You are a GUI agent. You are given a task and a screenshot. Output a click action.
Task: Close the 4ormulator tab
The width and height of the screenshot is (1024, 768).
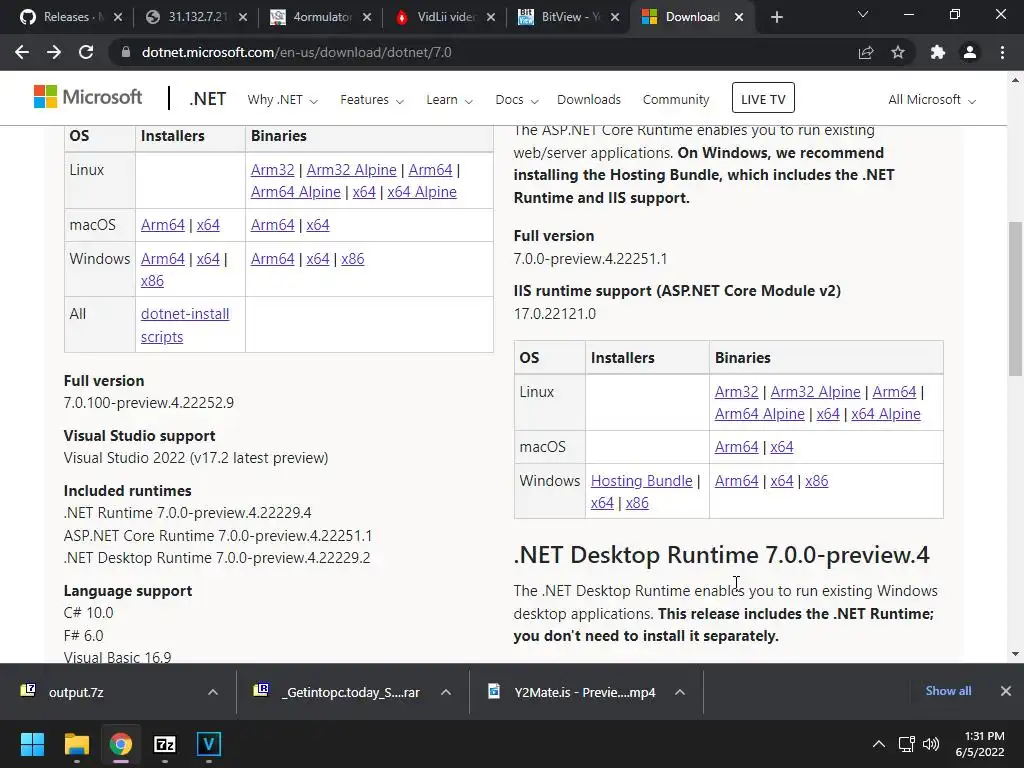coord(367,17)
